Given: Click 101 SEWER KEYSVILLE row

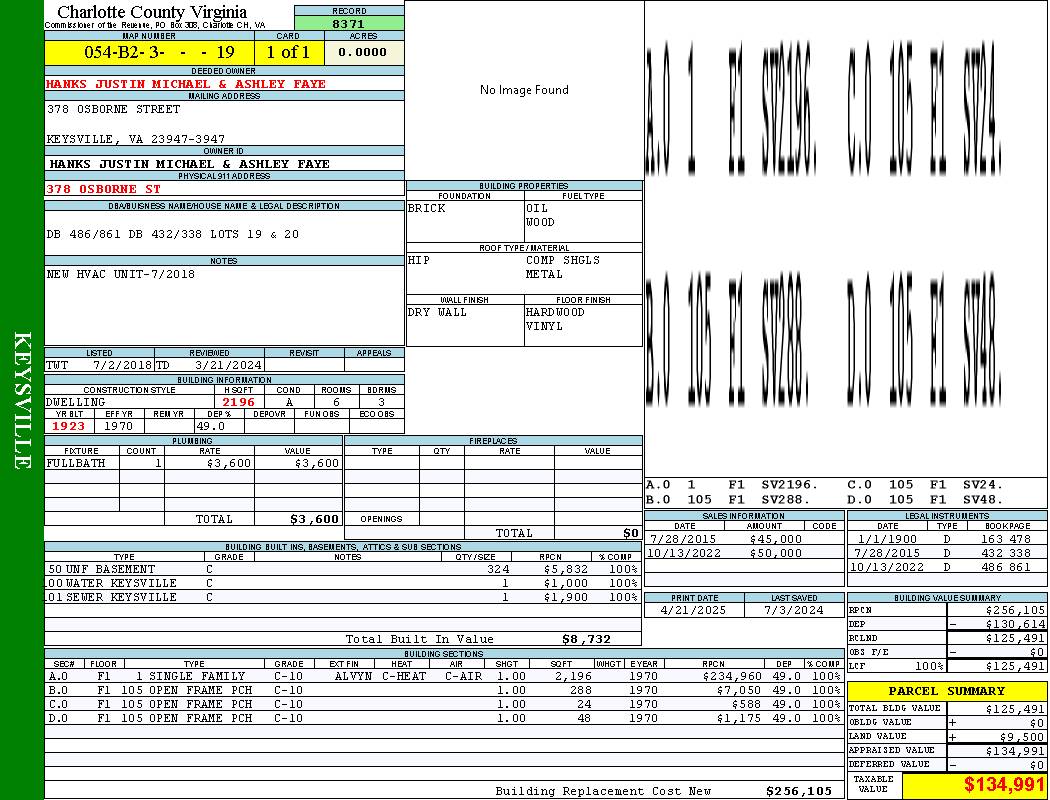Looking at the screenshot, I should 343,597.
